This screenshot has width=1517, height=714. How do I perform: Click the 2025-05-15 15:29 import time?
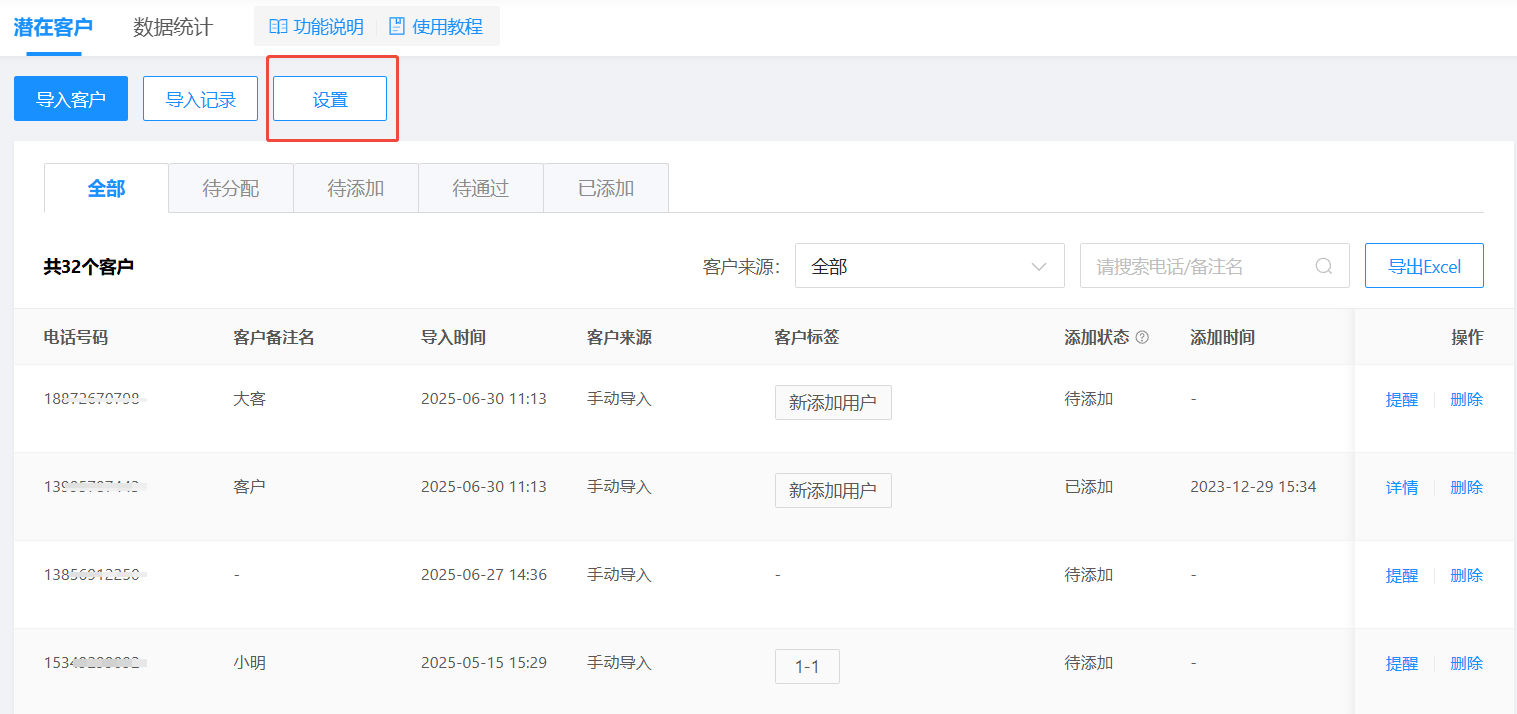484,663
